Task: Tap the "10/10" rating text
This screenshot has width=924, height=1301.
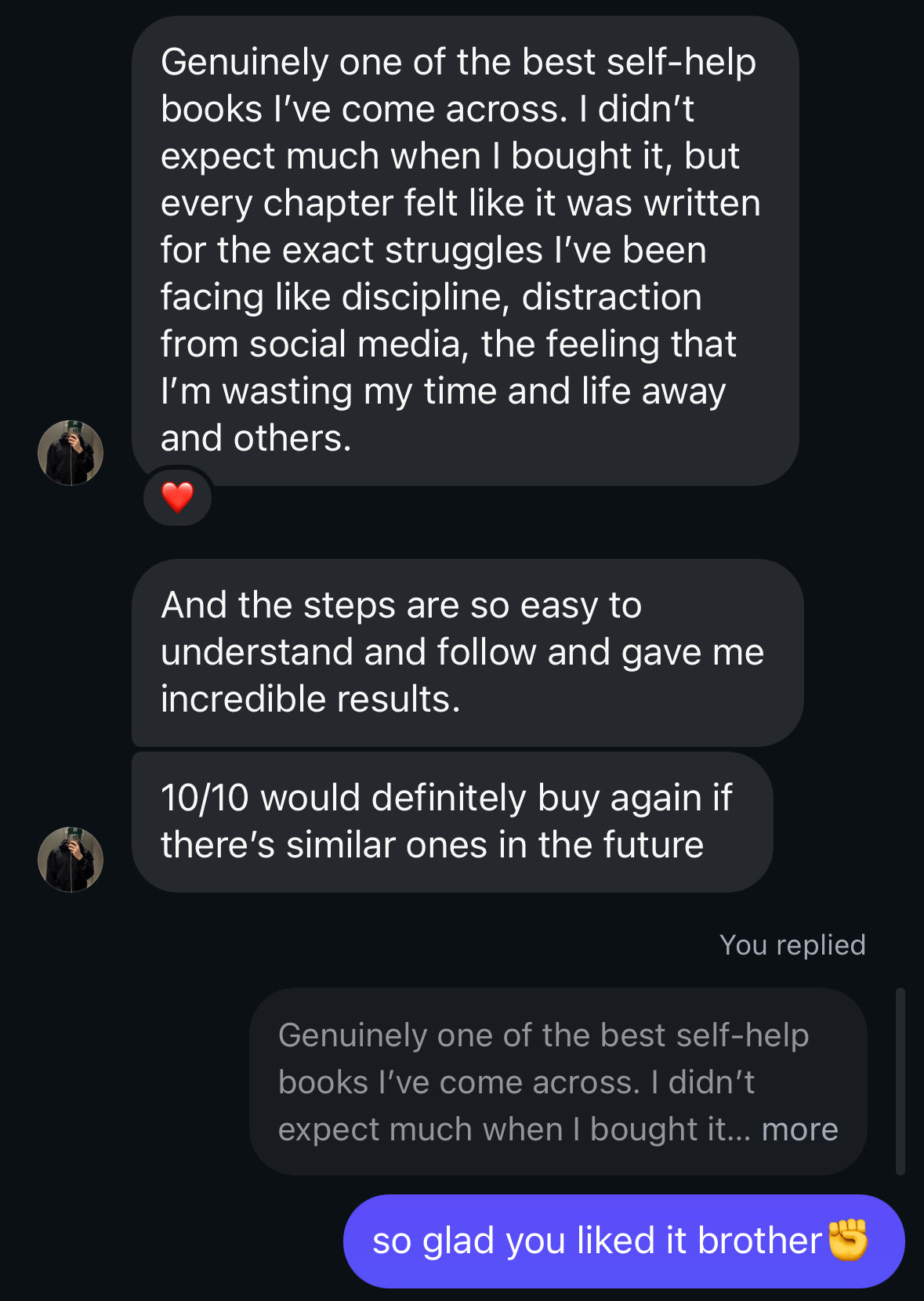Action: pyautogui.click(x=205, y=798)
